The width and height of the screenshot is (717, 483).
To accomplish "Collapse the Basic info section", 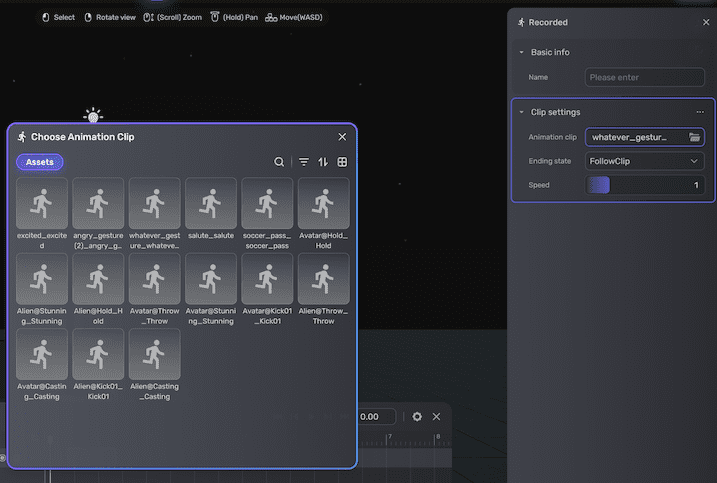I will [x=521, y=52].
